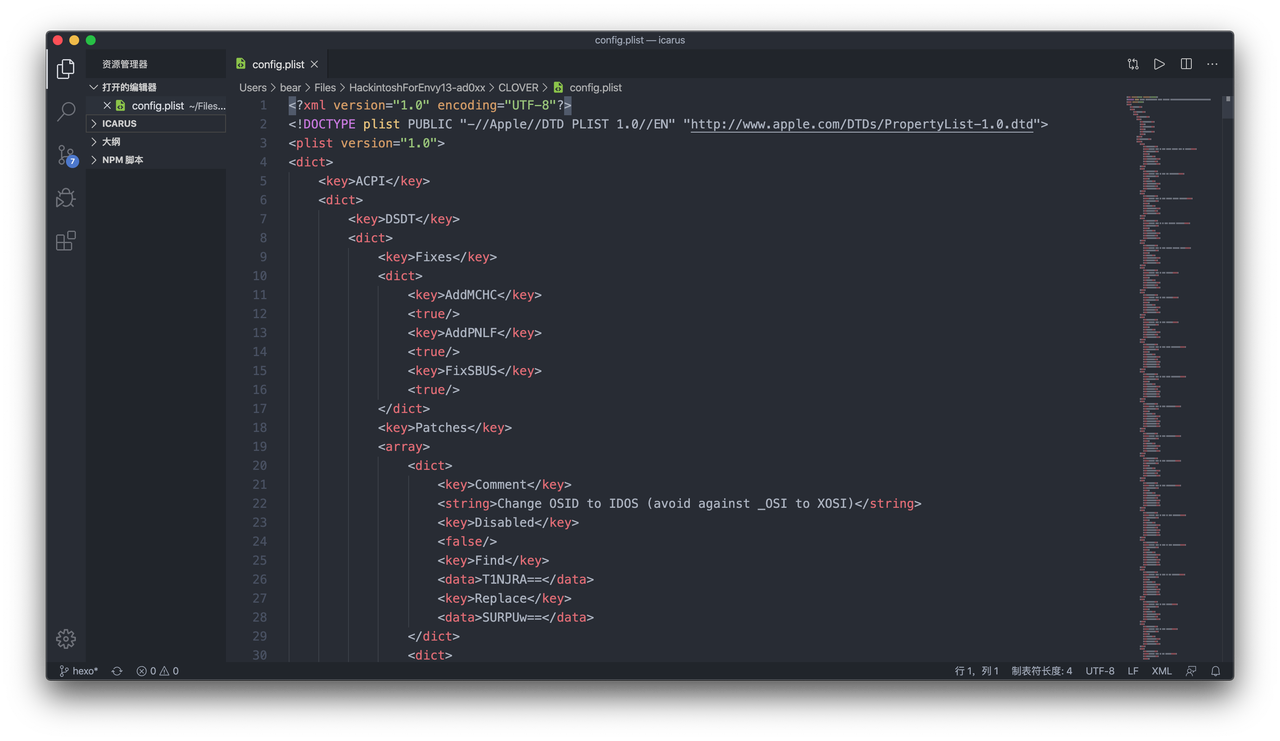Expand the 大纲 outline section

[x=157, y=142]
